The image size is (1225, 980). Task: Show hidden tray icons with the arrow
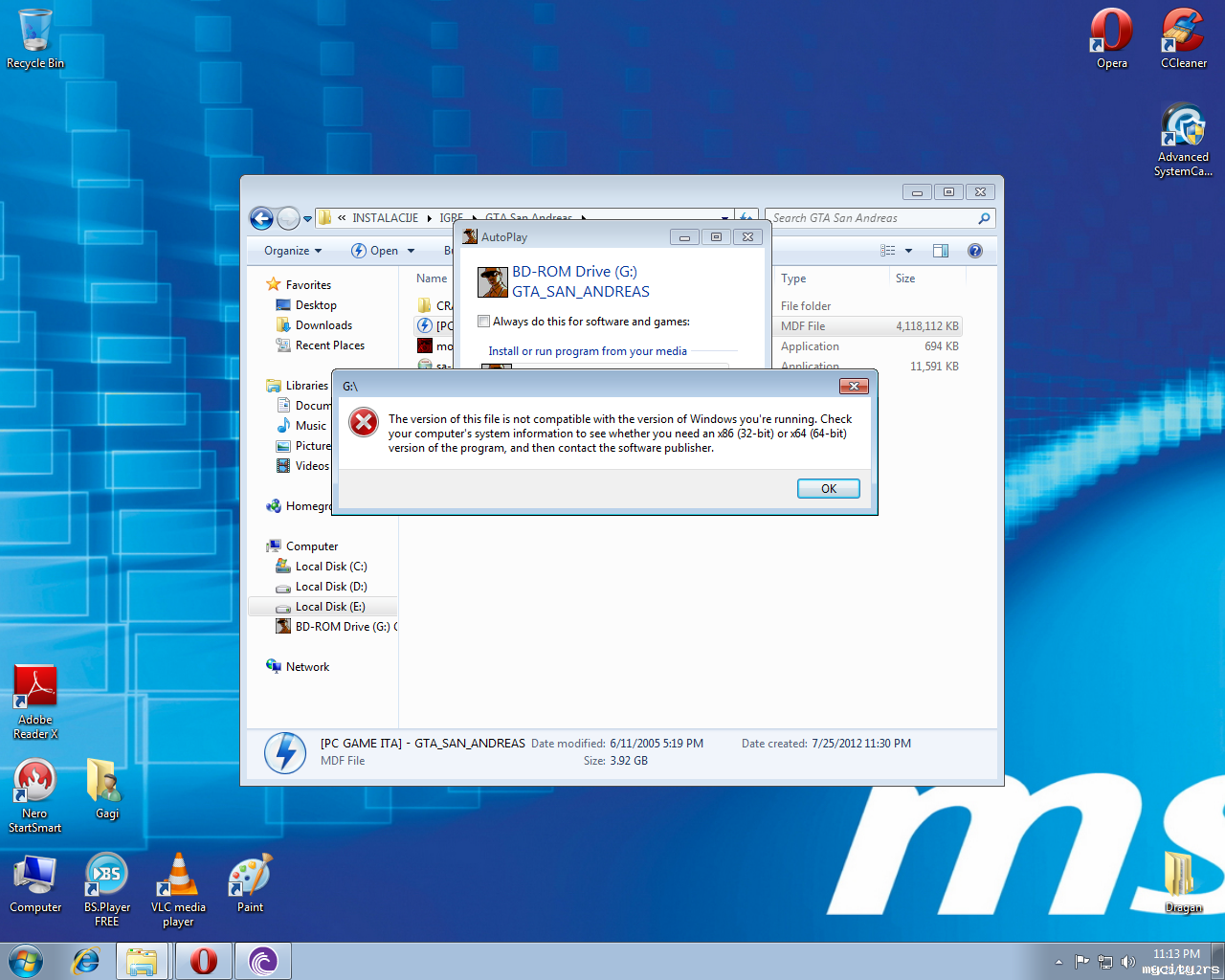click(1058, 962)
